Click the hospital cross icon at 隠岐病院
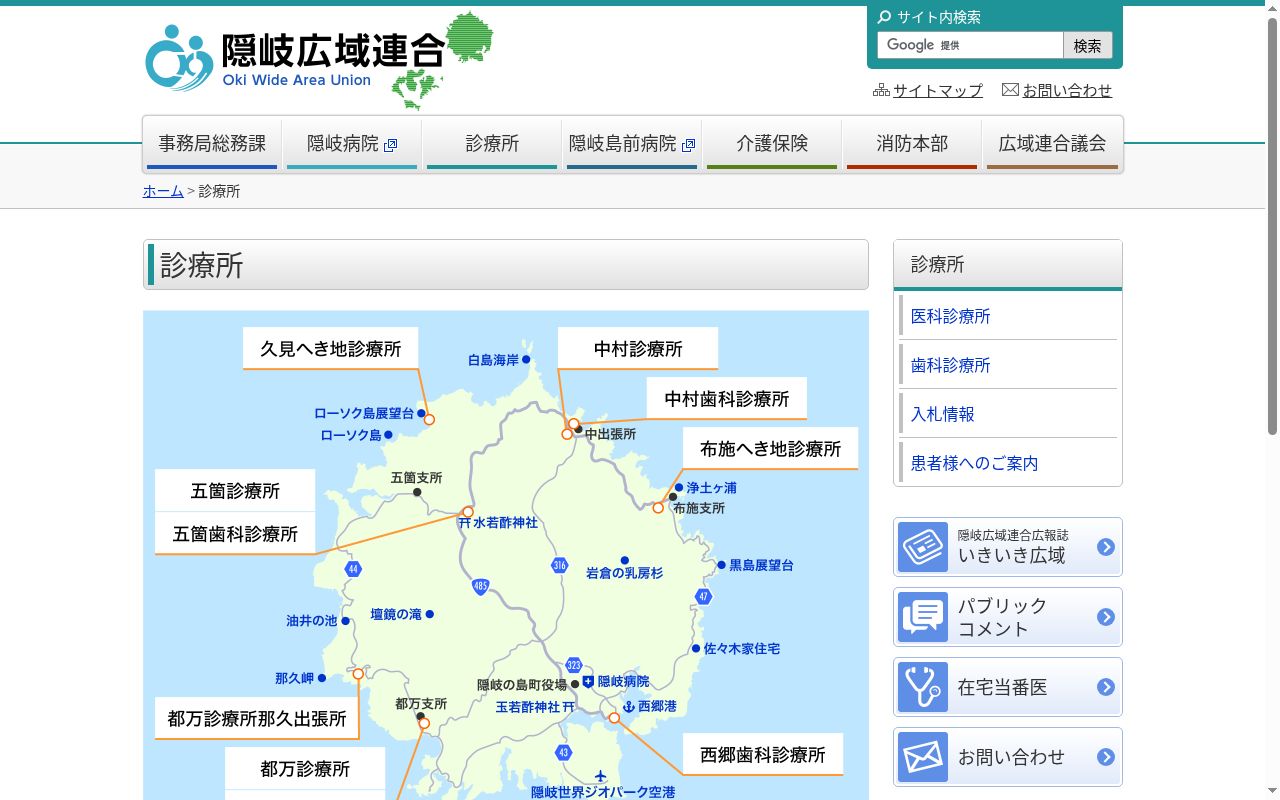The height and width of the screenshot is (800, 1280). [x=588, y=681]
